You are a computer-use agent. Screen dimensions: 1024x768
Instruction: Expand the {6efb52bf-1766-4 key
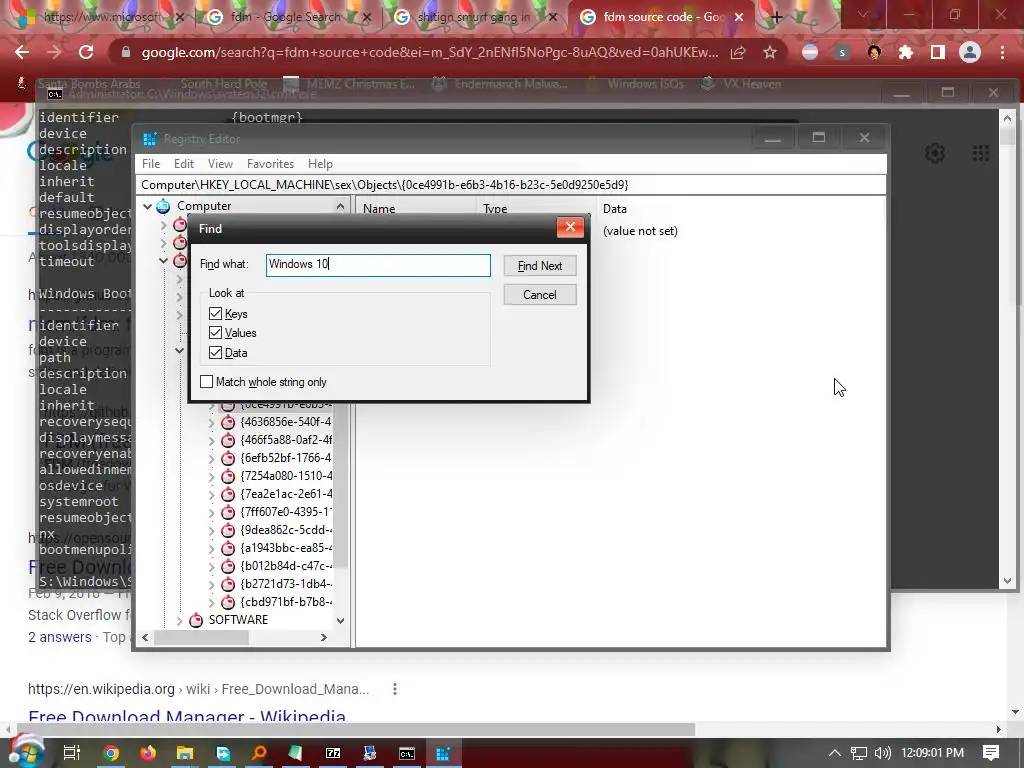tap(211, 458)
